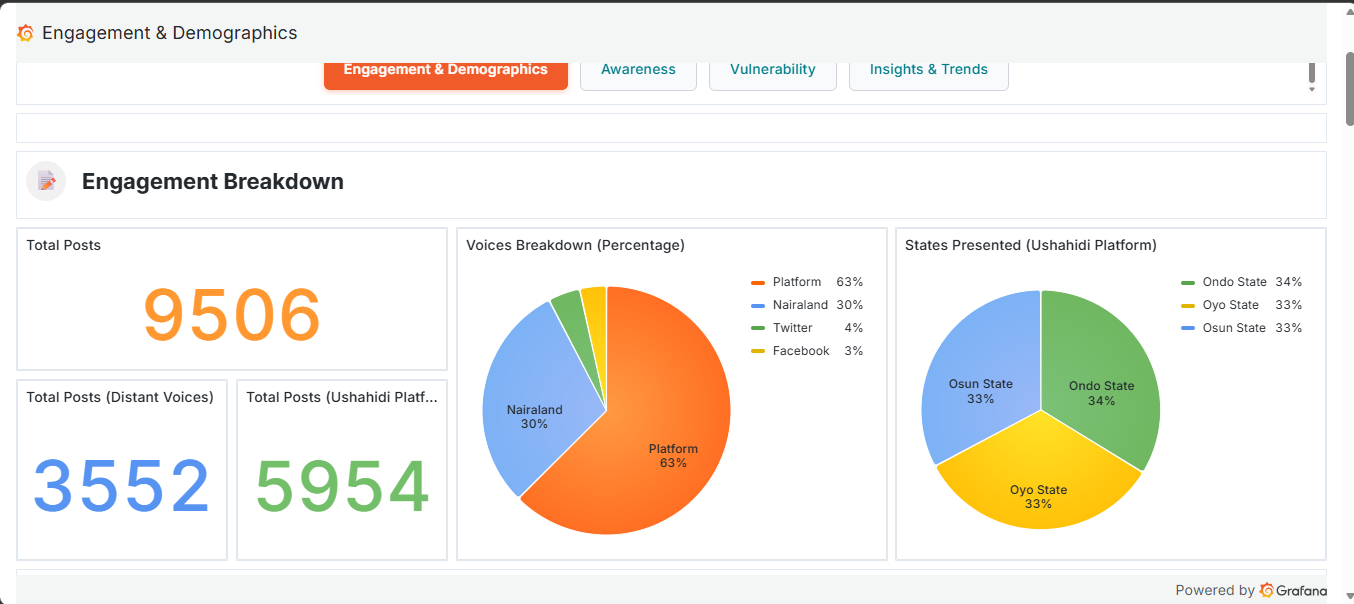The height and width of the screenshot is (604, 1354).
Task: Toggle Nairaland series in the legend
Action: pyautogui.click(x=800, y=305)
